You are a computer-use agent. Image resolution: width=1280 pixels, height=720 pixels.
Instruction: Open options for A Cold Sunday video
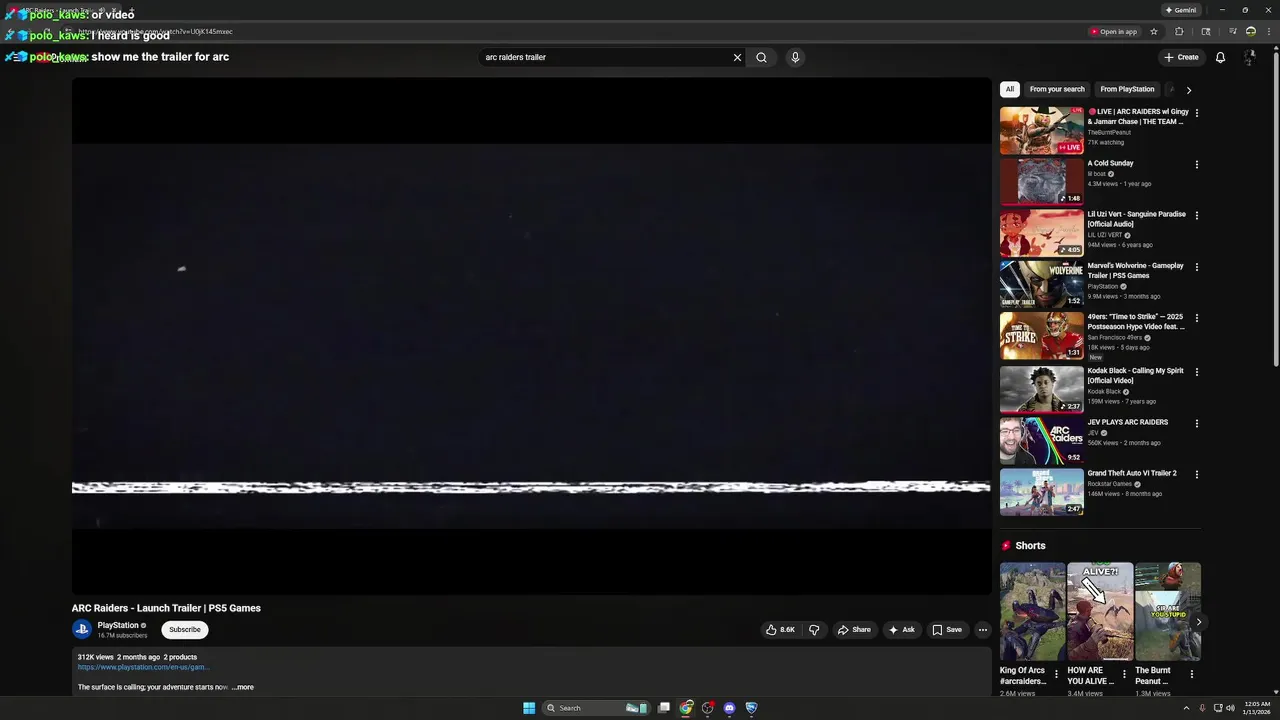[x=1196, y=164]
